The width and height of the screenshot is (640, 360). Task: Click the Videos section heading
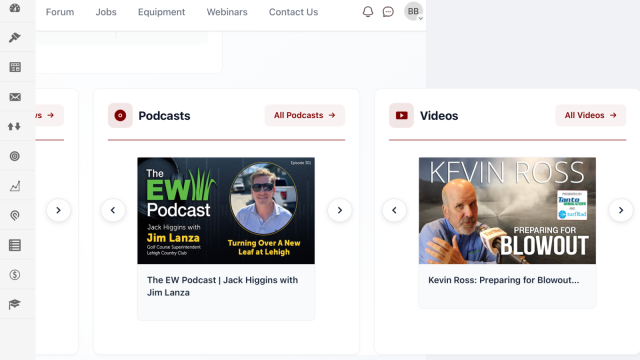coord(439,116)
